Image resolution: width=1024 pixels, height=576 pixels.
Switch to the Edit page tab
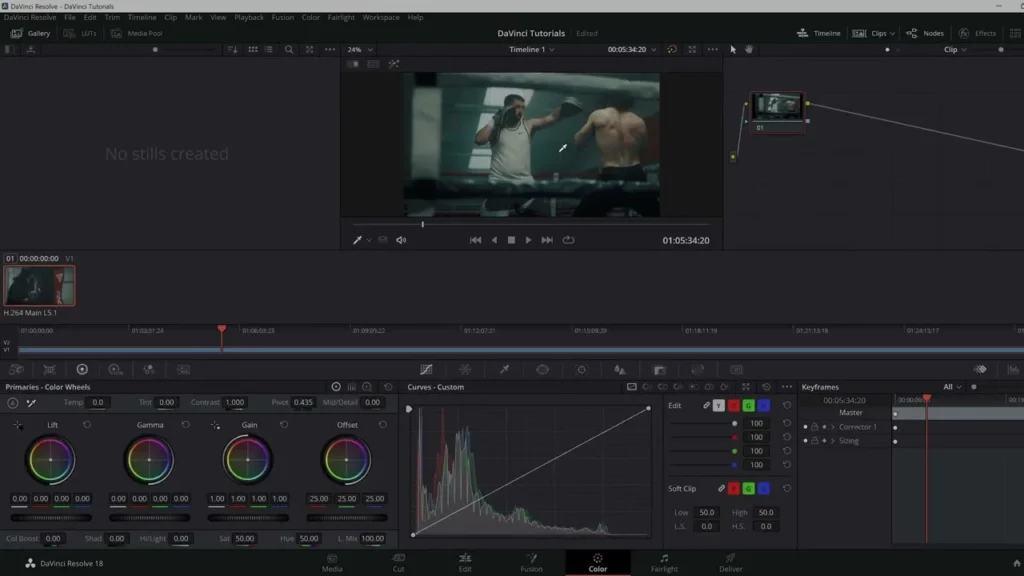[x=465, y=562]
